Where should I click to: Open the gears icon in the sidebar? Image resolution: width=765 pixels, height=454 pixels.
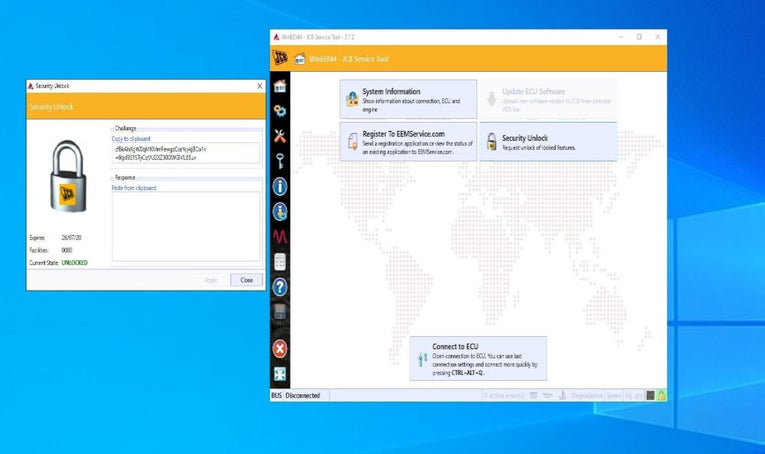[280, 111]
